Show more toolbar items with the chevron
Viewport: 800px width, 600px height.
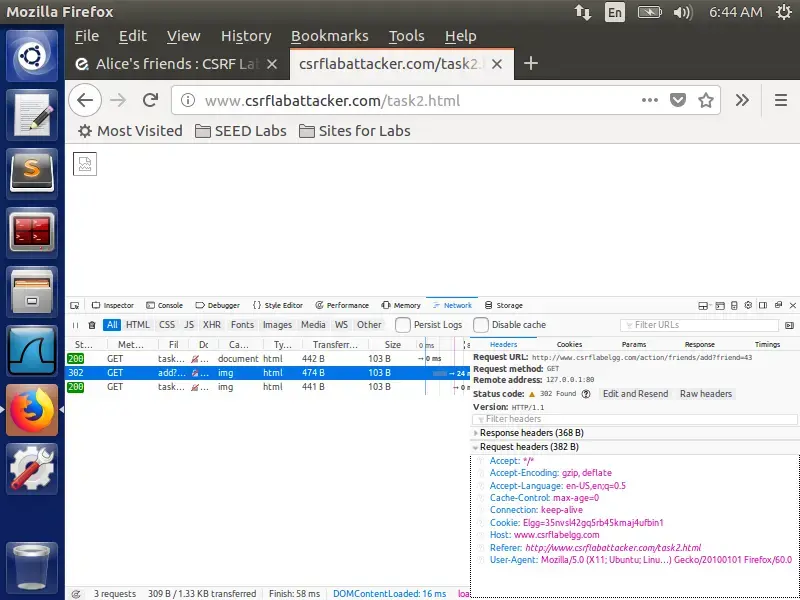click(x=742, y=101)
